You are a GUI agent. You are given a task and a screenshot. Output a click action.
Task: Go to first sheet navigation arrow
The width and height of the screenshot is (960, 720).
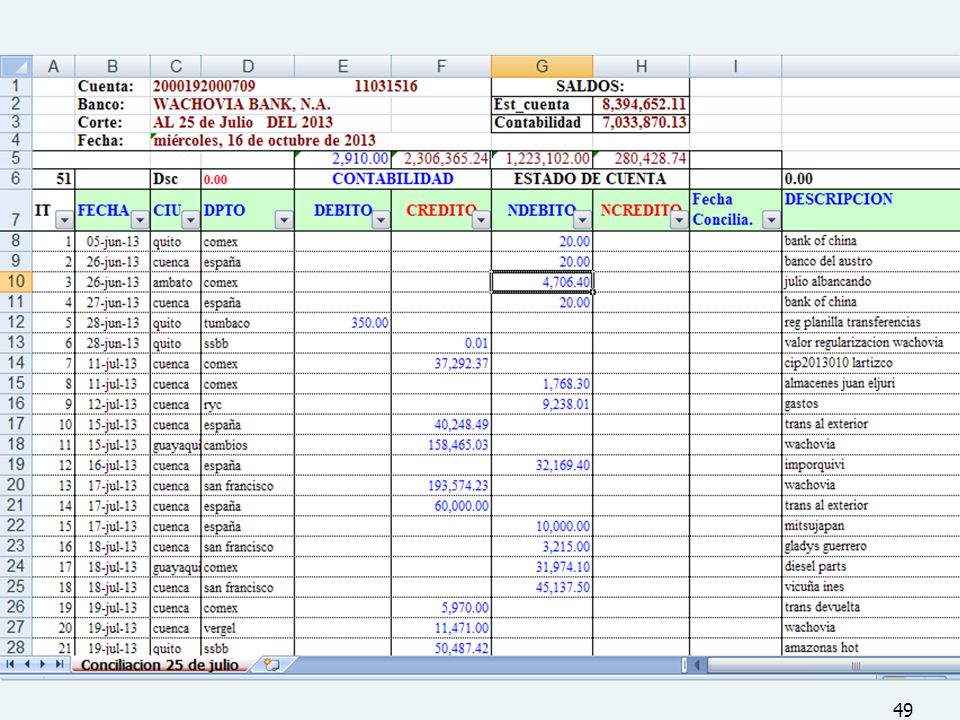coord(10,664)
